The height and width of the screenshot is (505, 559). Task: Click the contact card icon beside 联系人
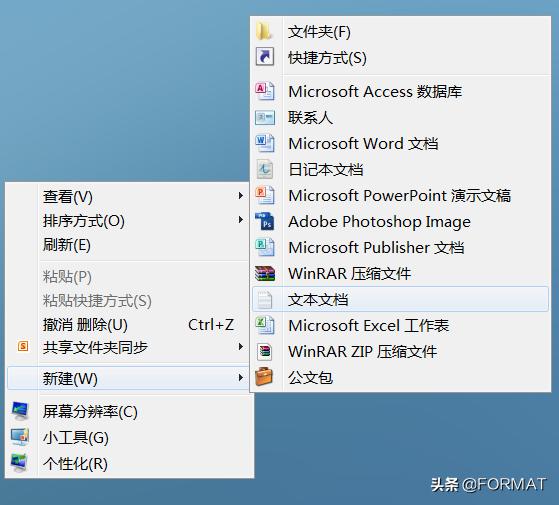[x=265, y=117]
